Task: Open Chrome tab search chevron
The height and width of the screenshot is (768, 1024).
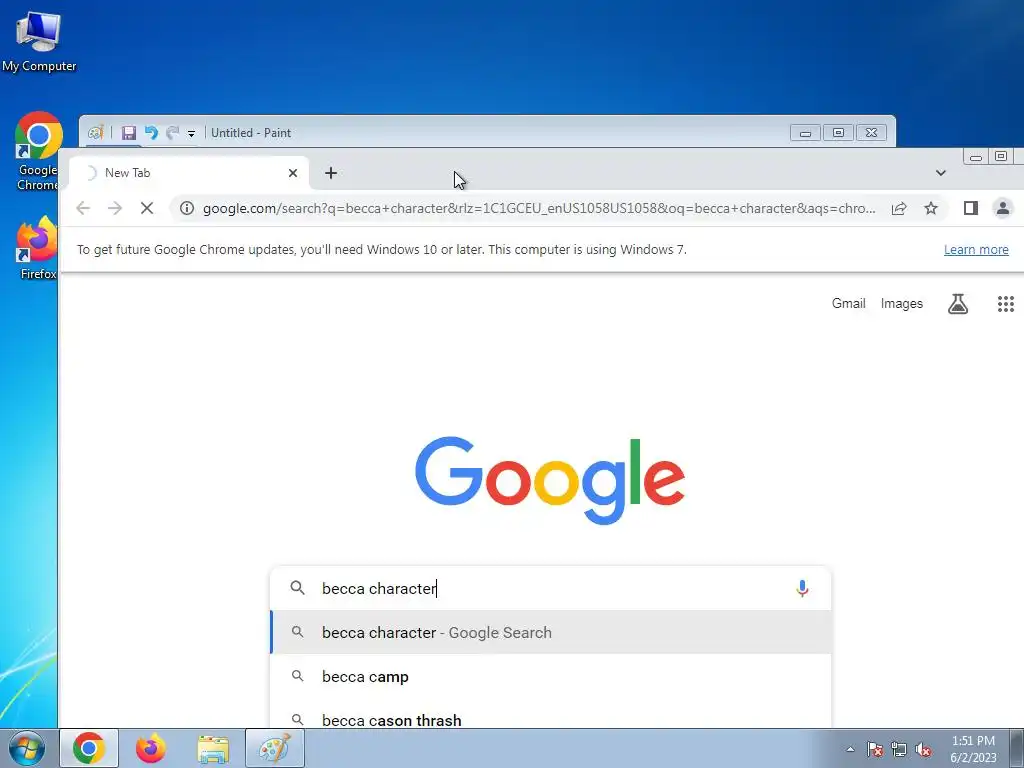Action: point(940,173)
